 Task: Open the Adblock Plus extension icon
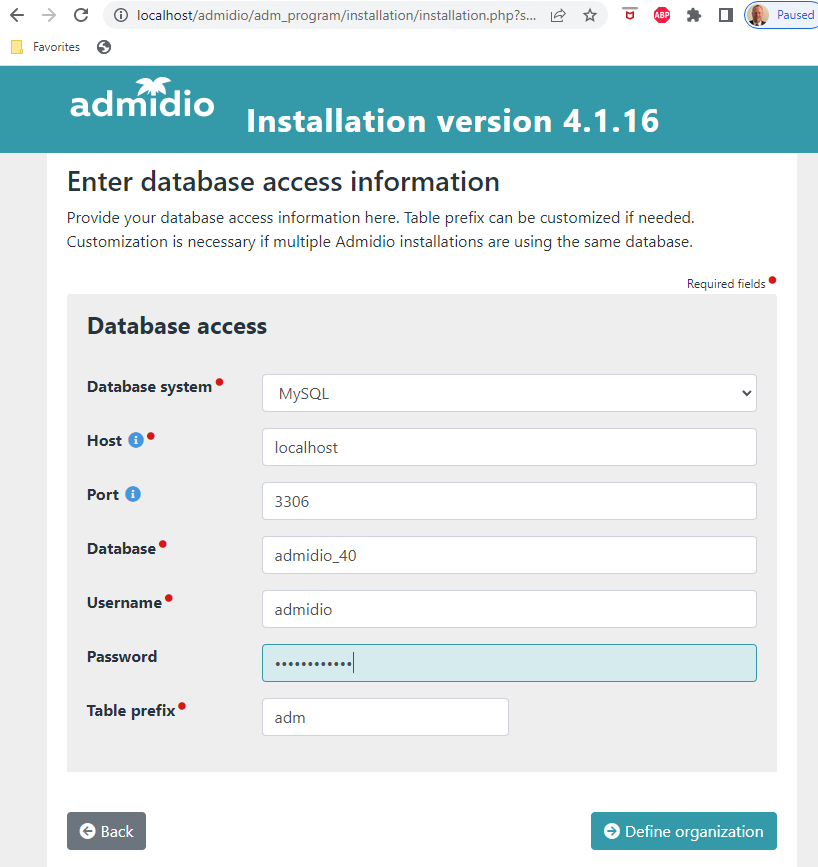661,14
